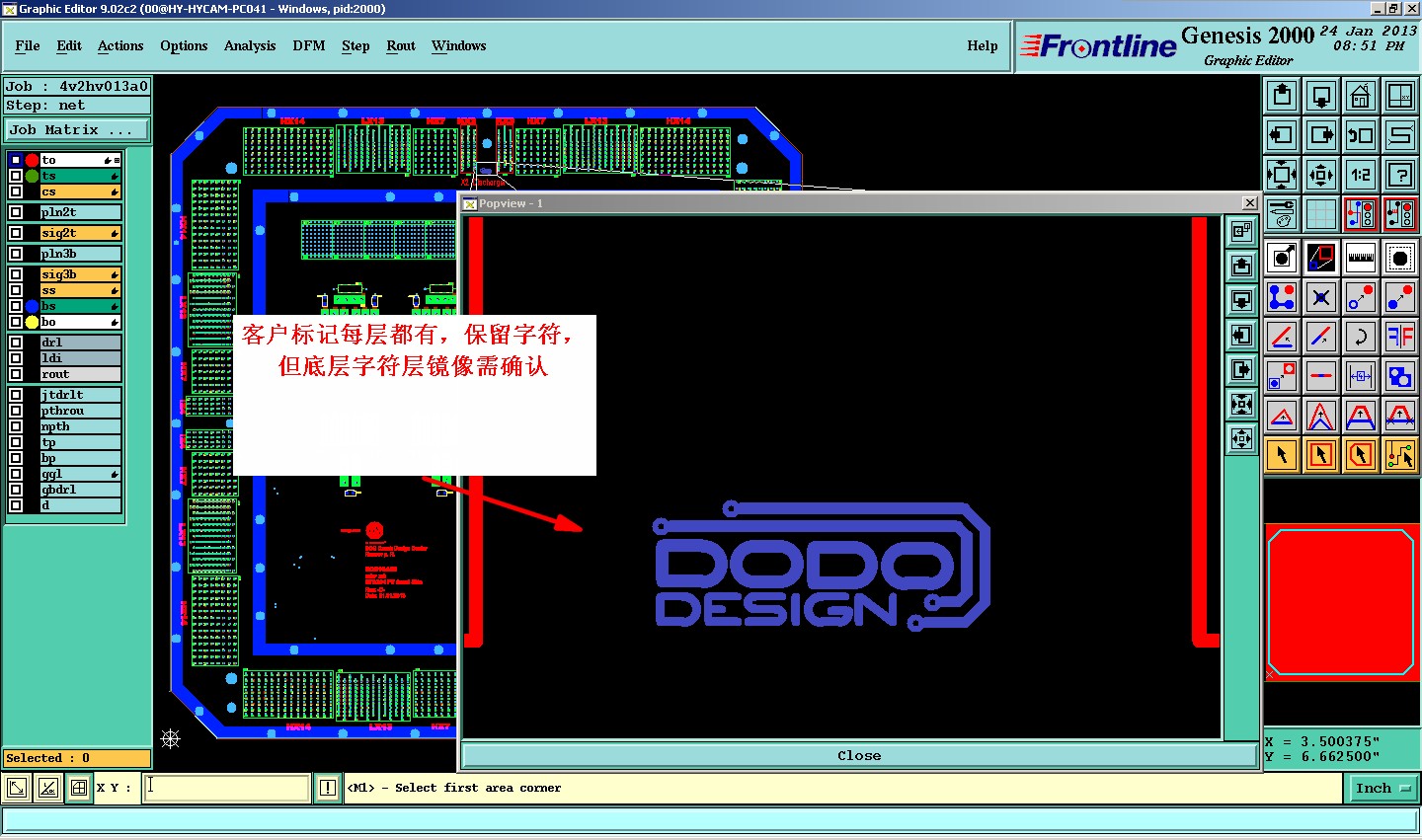The height and width of the screenshot is (840, 1422).
Task: Click the pan right arrow icon
Action: (x=1321, y=135)
